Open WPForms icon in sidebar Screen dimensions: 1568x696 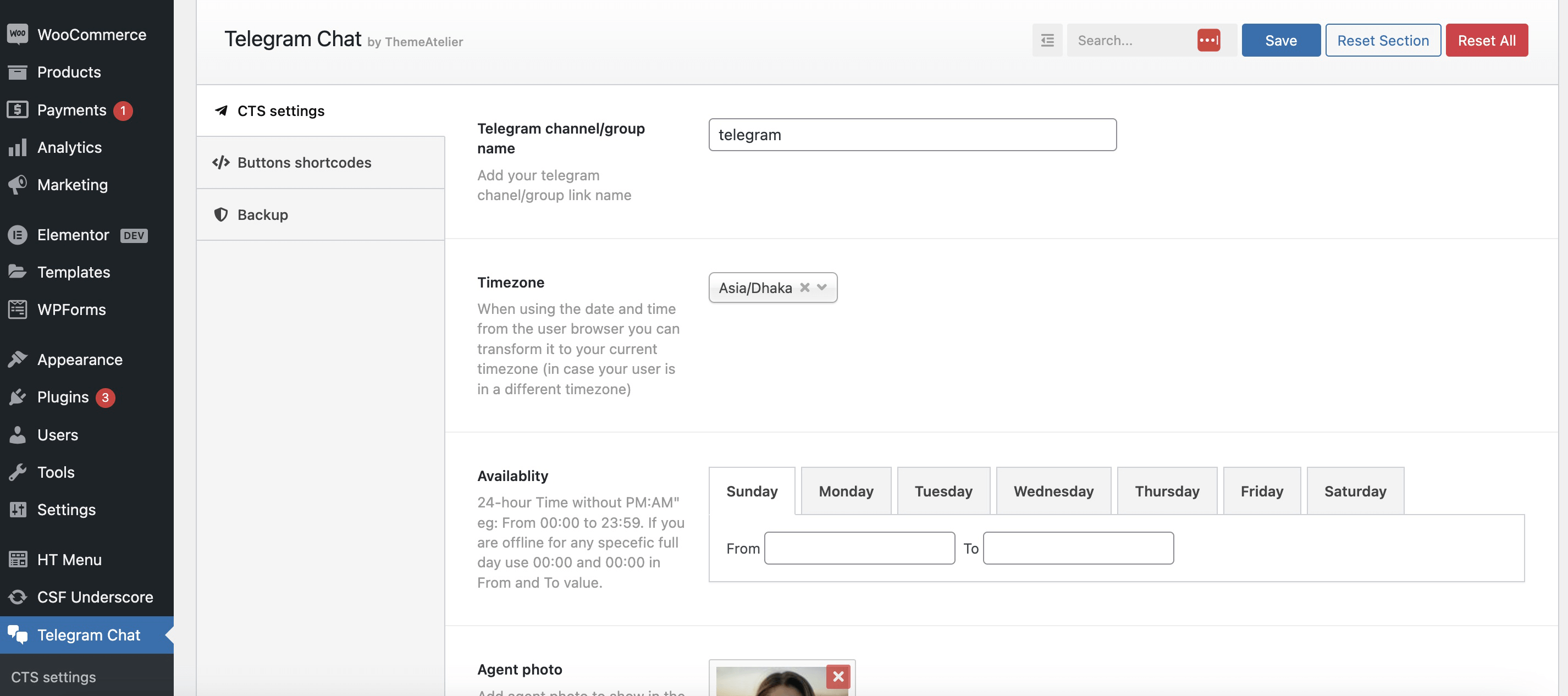point(18,310)
